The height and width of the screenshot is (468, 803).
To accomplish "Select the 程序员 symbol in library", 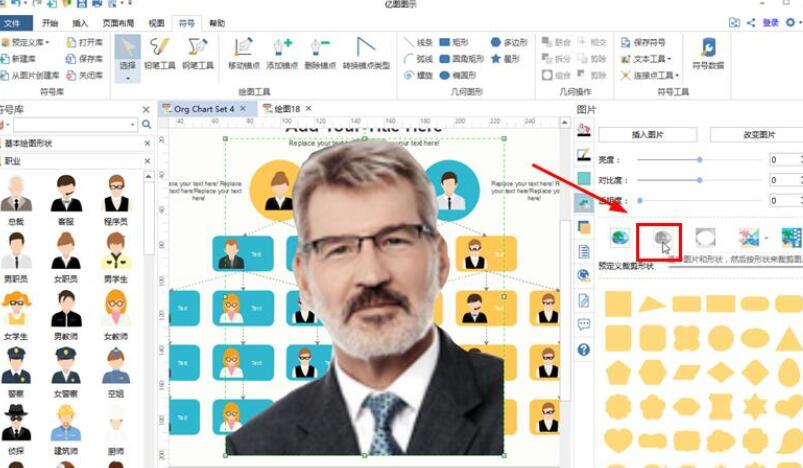I will coord(116,199).
